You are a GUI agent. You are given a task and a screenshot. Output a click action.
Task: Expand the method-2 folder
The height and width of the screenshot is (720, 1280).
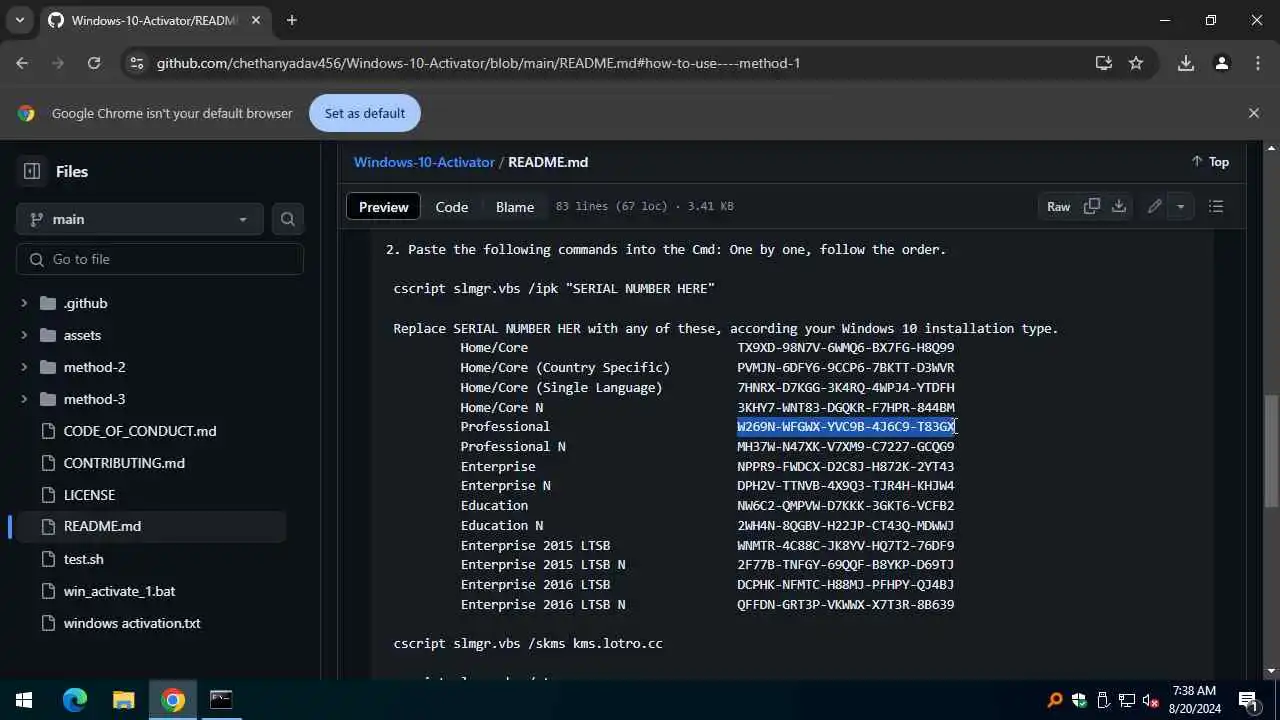click(x=23, y=367)
